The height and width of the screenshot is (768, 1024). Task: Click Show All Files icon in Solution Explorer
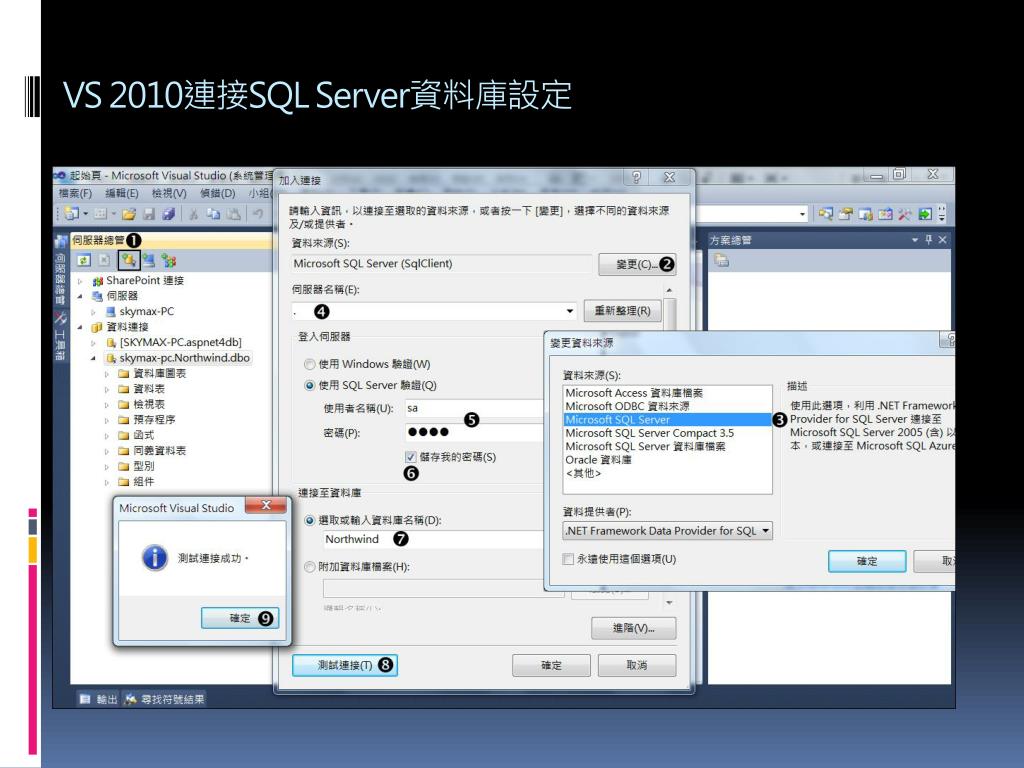point(722,261)
